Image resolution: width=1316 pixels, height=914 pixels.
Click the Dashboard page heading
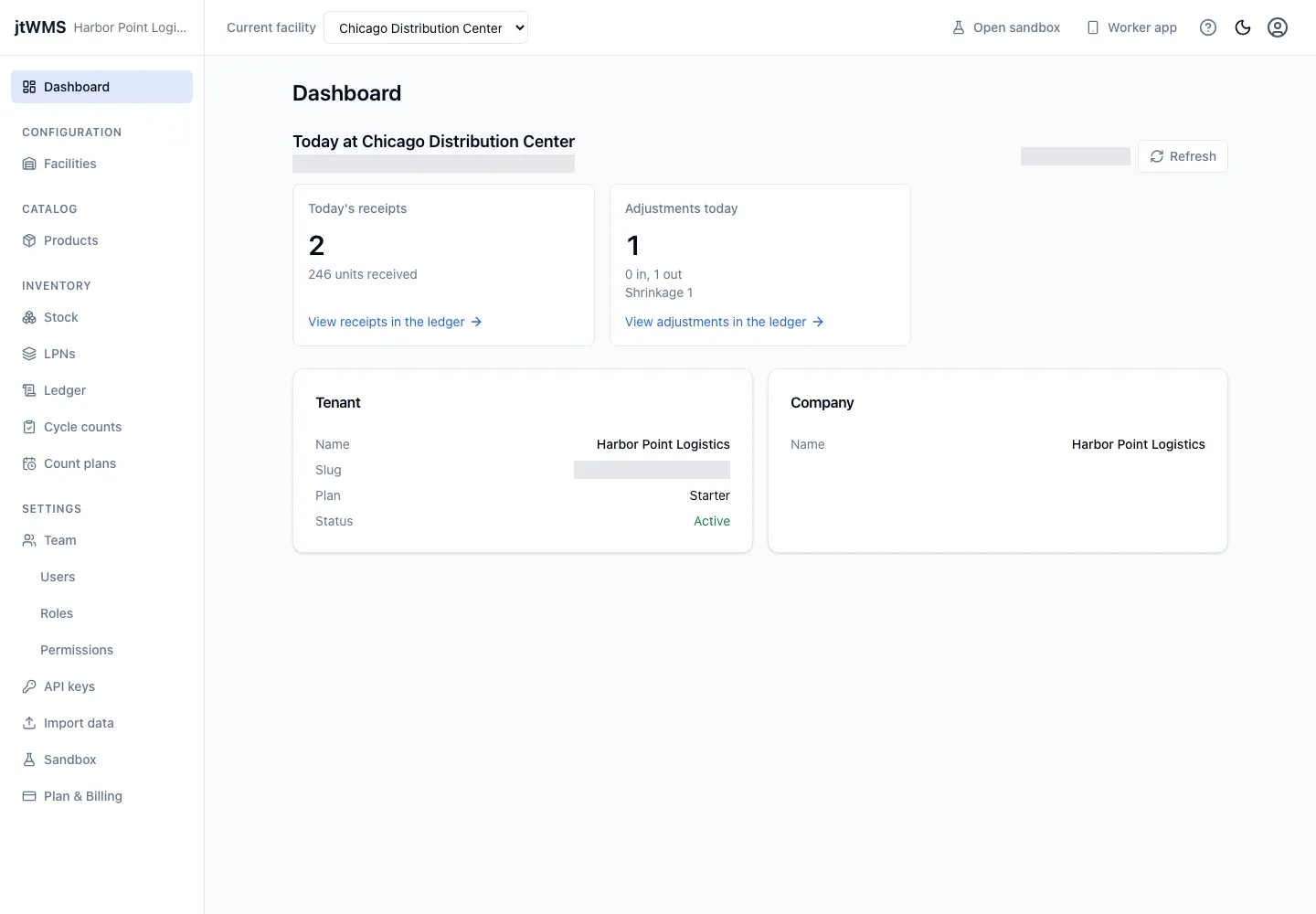(x=347, y=93)
